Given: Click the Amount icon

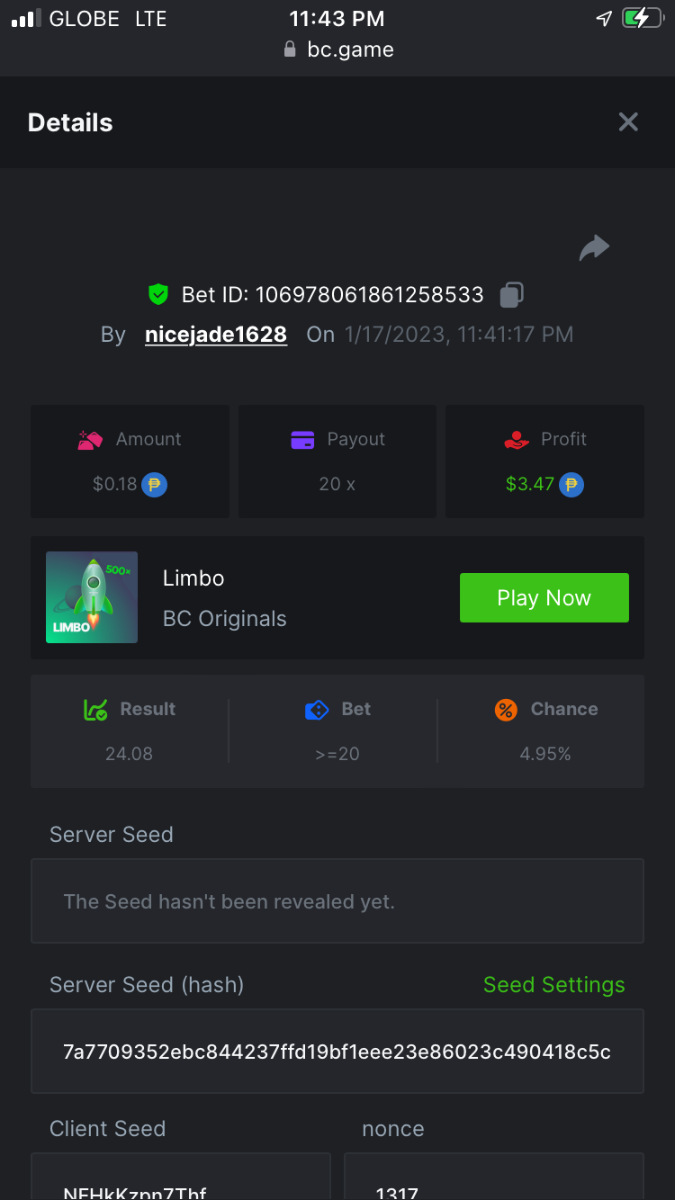Looking at the screenshot, I should click(x=91, y=439).
